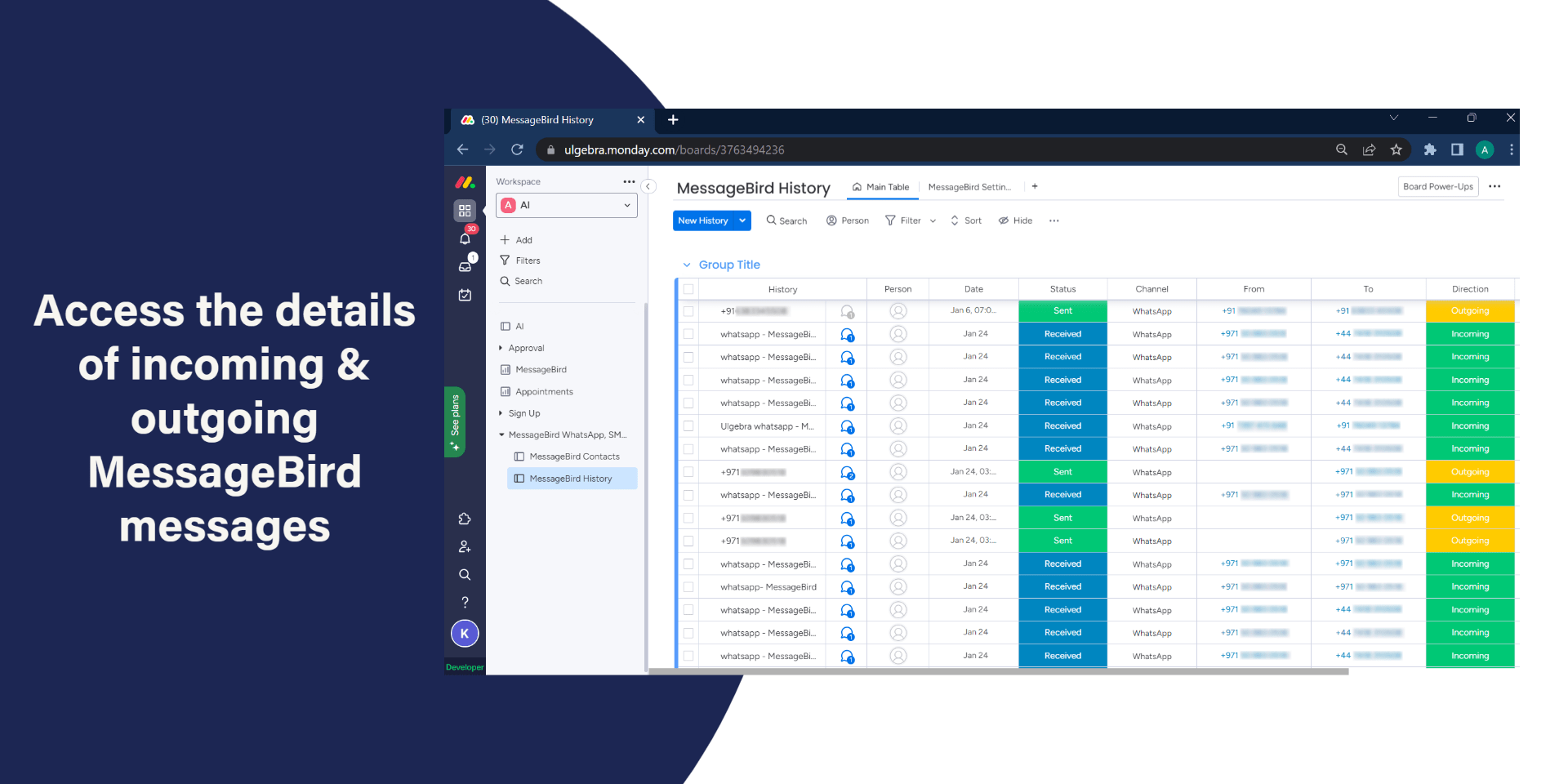1568x784 pixels.
Task: Open Workspace three-dot options
Action: [629, 181]
